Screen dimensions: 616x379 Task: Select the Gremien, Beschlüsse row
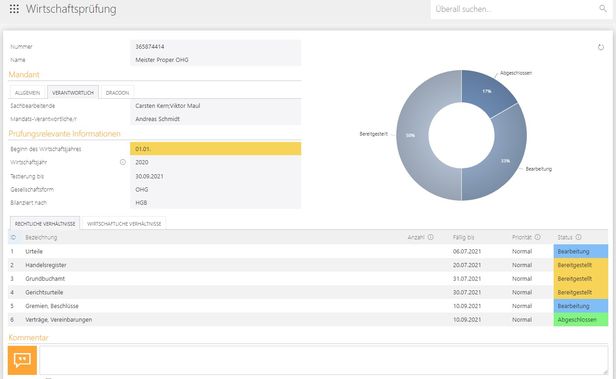pos(308,306)
